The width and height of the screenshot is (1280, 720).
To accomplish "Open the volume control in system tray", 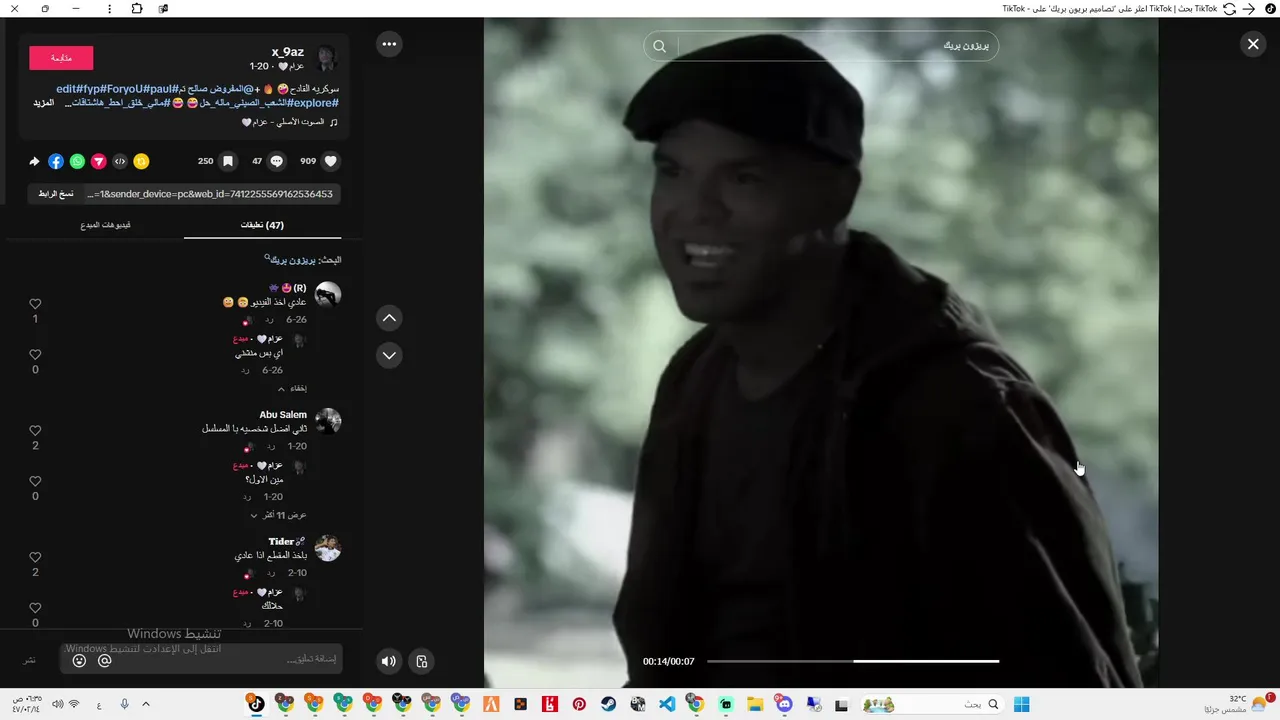I will coord(57,704).
